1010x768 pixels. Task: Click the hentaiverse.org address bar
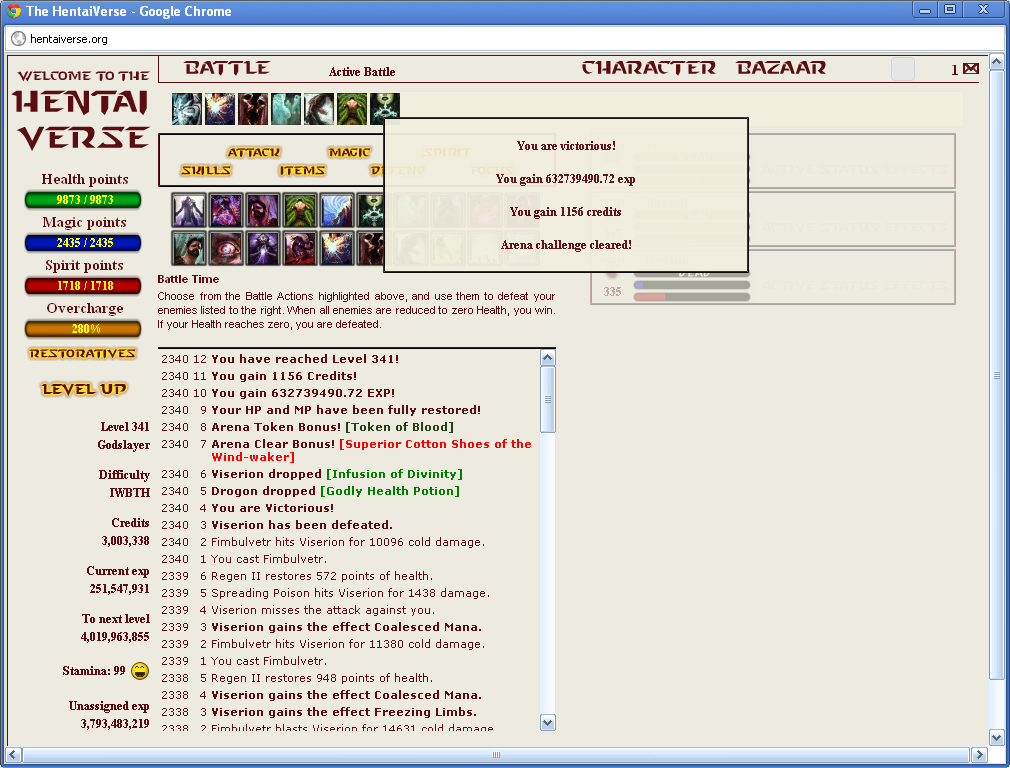506,39
